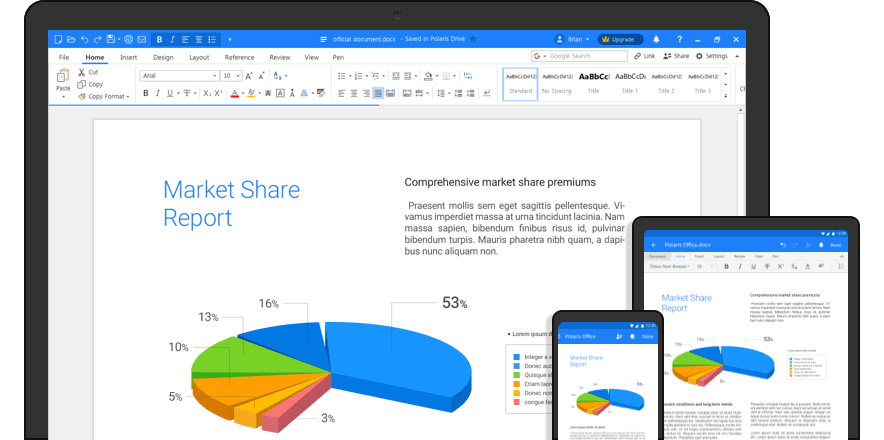Click the Link button
884x440 pixels.
click(x=644, y=56)
